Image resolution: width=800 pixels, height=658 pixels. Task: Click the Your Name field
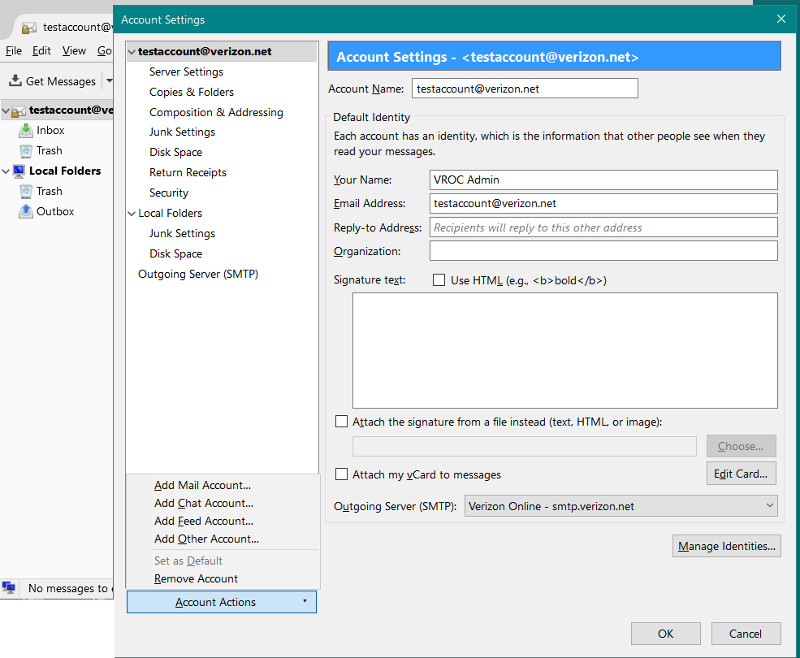pyautogui.click(x=604, y=180)
